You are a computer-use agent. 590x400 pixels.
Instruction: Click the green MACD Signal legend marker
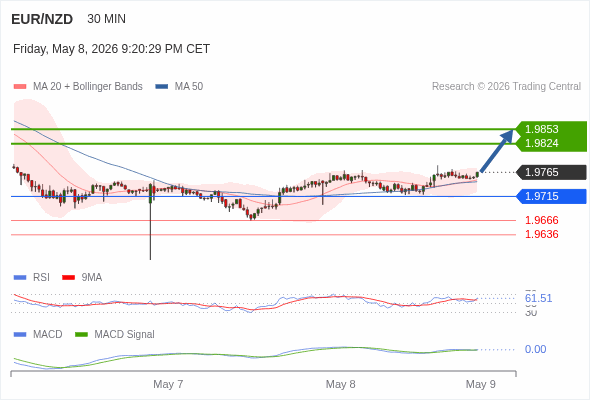tap(81, 335)
